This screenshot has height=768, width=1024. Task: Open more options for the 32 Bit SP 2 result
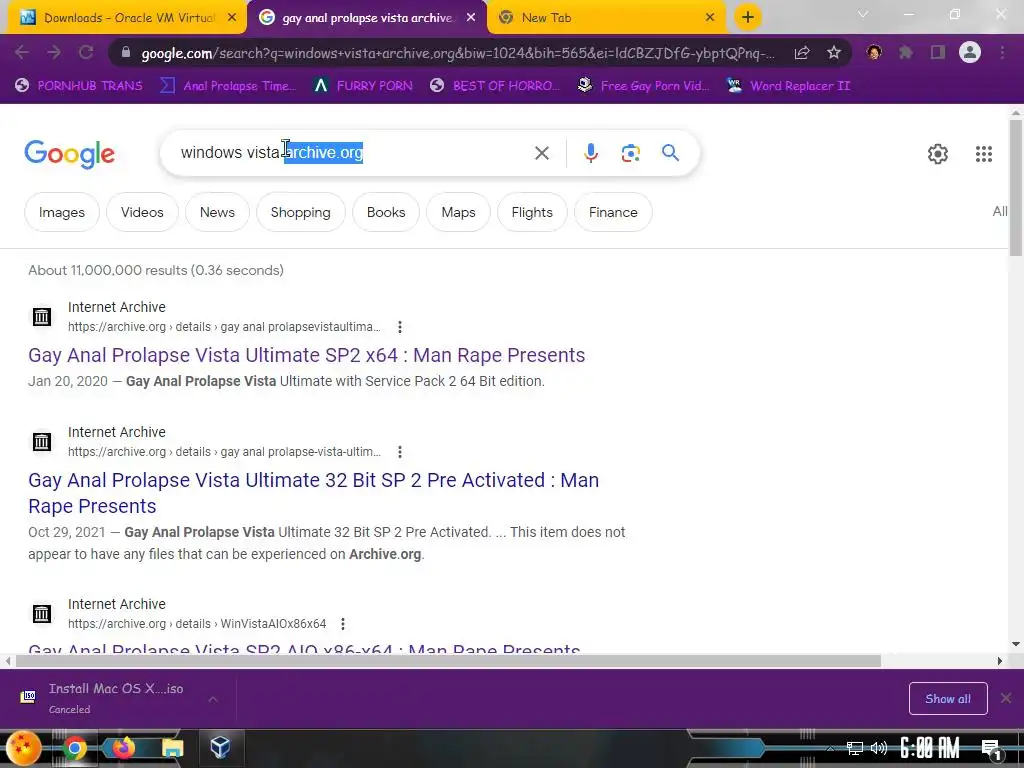coord(400,452)
